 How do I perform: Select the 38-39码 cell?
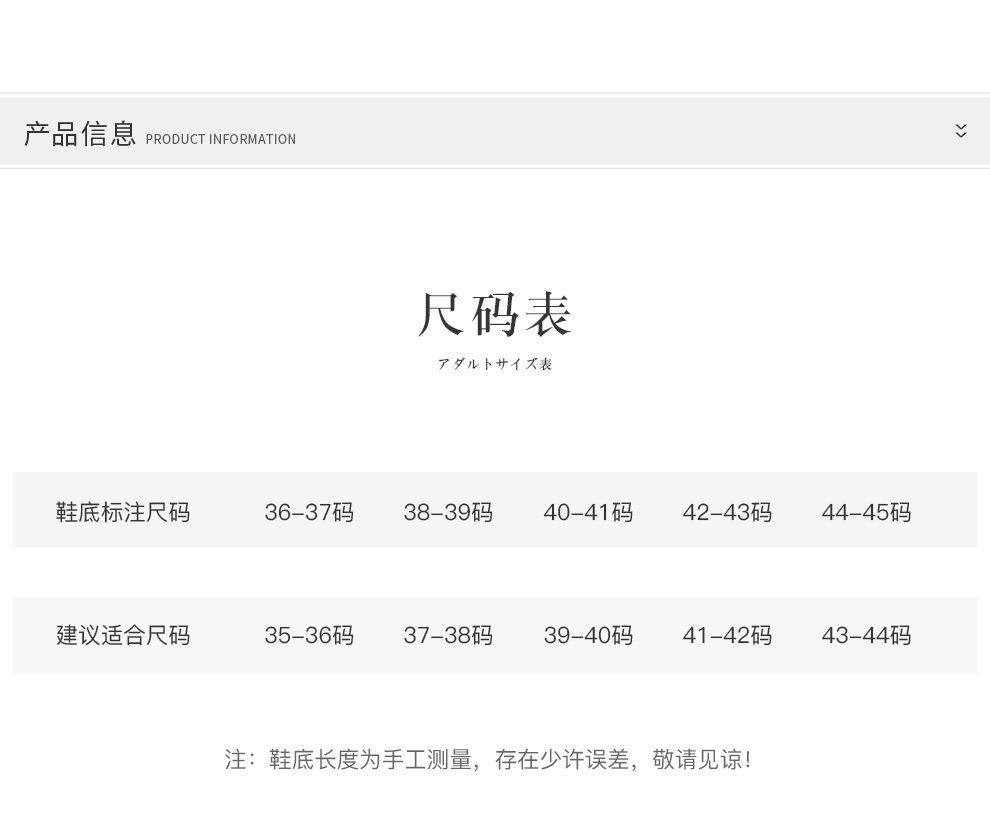point(448,512)
